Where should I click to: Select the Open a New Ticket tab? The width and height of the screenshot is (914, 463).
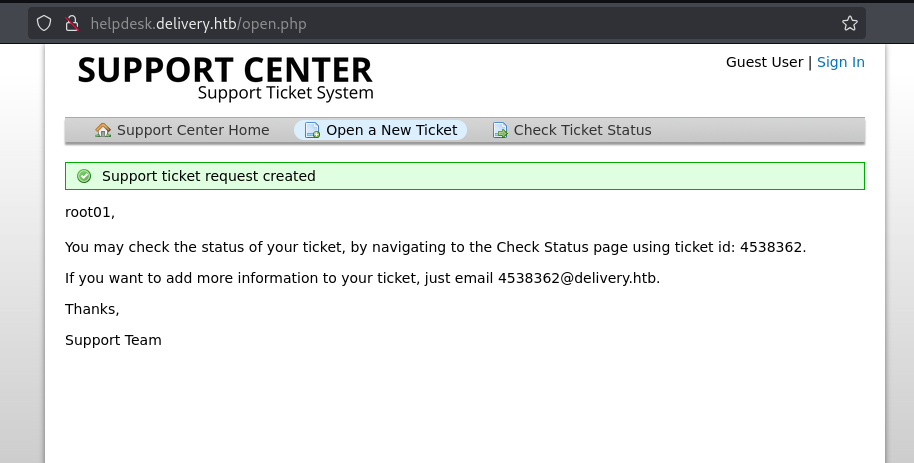(x=380, y=130)
